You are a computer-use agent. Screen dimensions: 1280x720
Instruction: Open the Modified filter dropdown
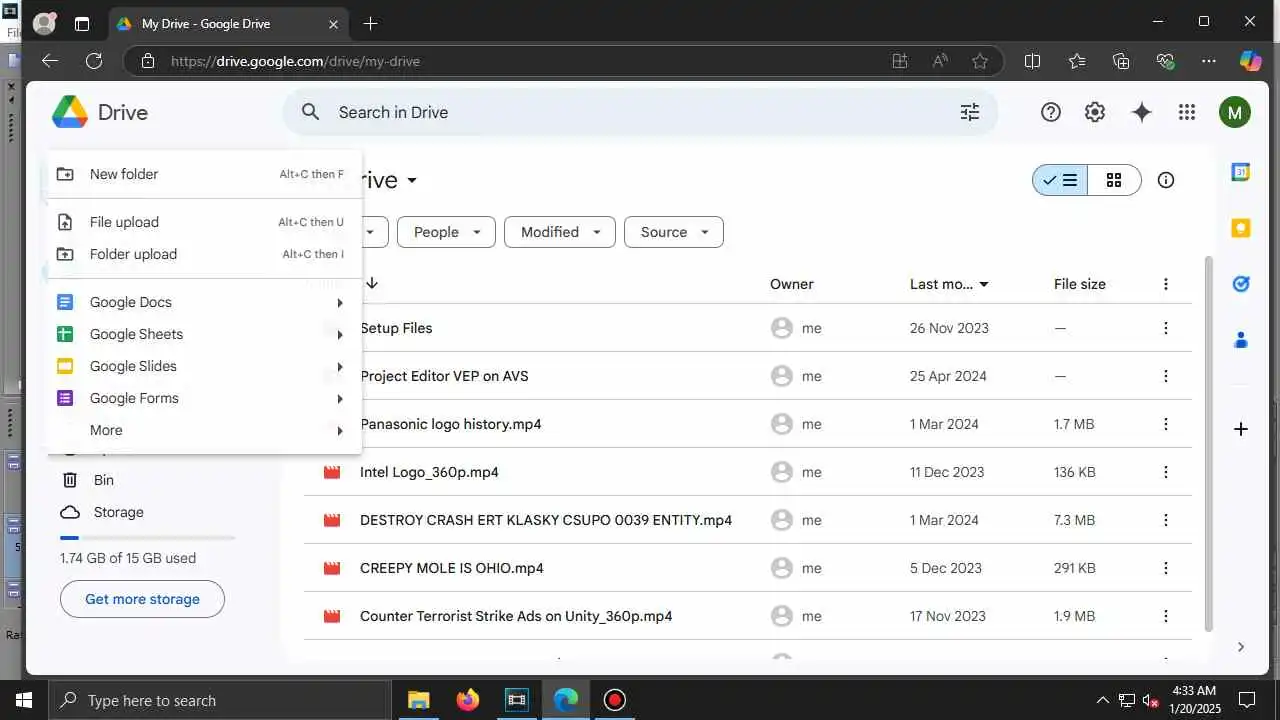tap(560, 232)
